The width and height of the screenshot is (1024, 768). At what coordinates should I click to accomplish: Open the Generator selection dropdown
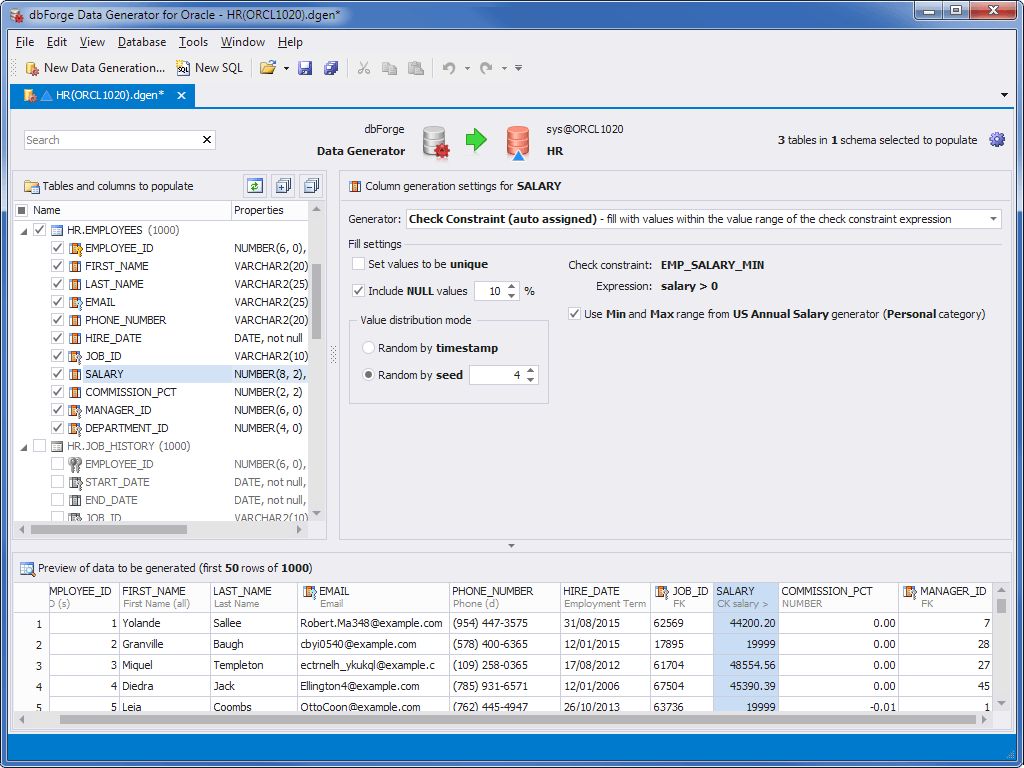click(x=993, y=219)
